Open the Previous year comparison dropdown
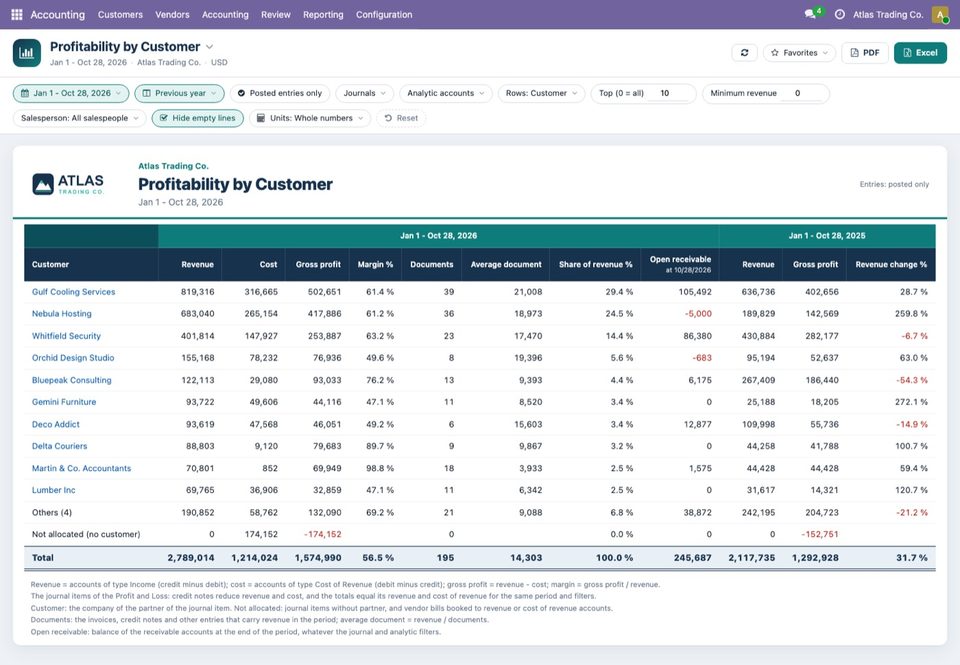This screenshot has height=665, width=960. pos(179,93)
